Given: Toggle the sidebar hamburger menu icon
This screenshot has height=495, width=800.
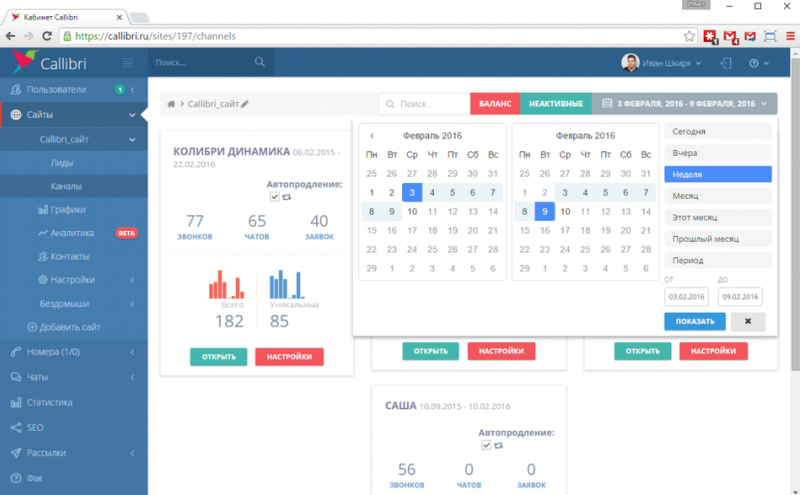Looking at the screenshot, I should [127, 63].
